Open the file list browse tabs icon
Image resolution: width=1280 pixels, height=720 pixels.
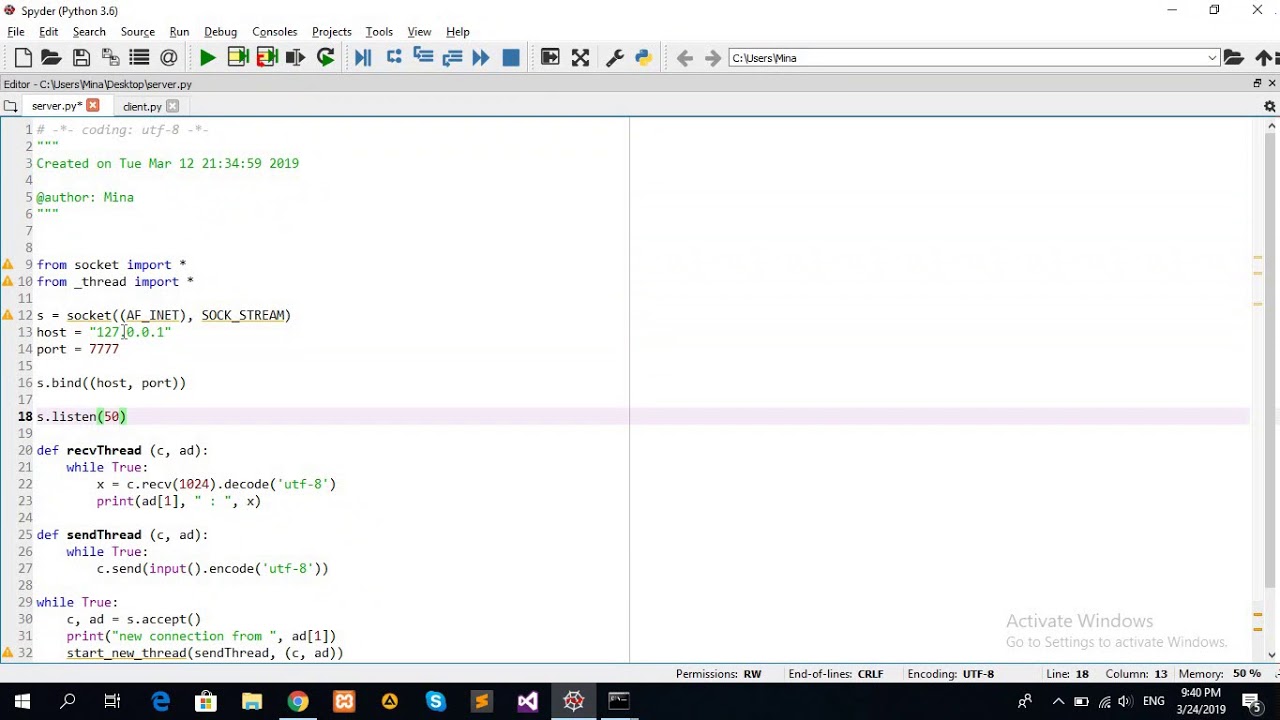click(139, 58)
